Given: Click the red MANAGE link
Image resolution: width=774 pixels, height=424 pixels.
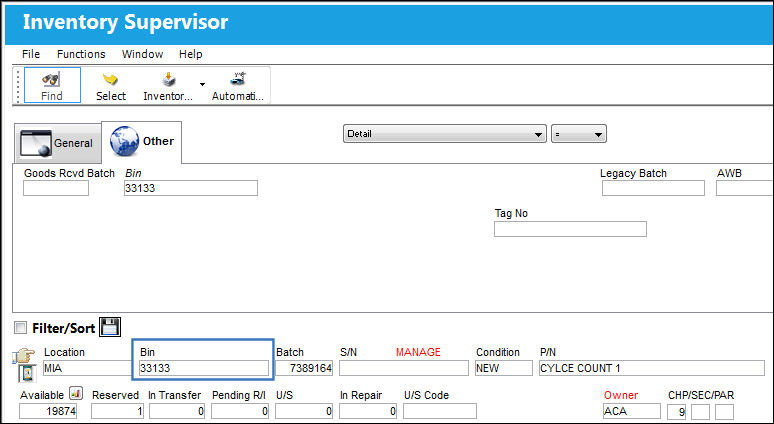Looking at the screenshot, I should pyautogui.click(x=418, y=352).
